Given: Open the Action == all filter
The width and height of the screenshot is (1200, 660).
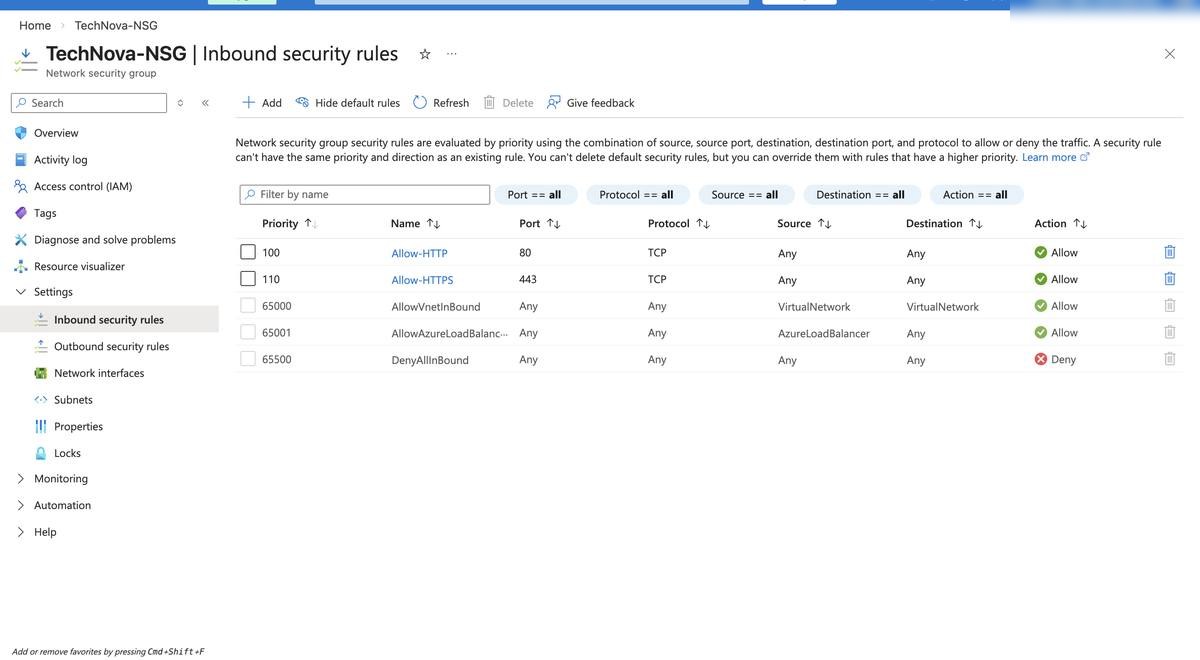Looking at the screenshot, I should coord(976,194).
